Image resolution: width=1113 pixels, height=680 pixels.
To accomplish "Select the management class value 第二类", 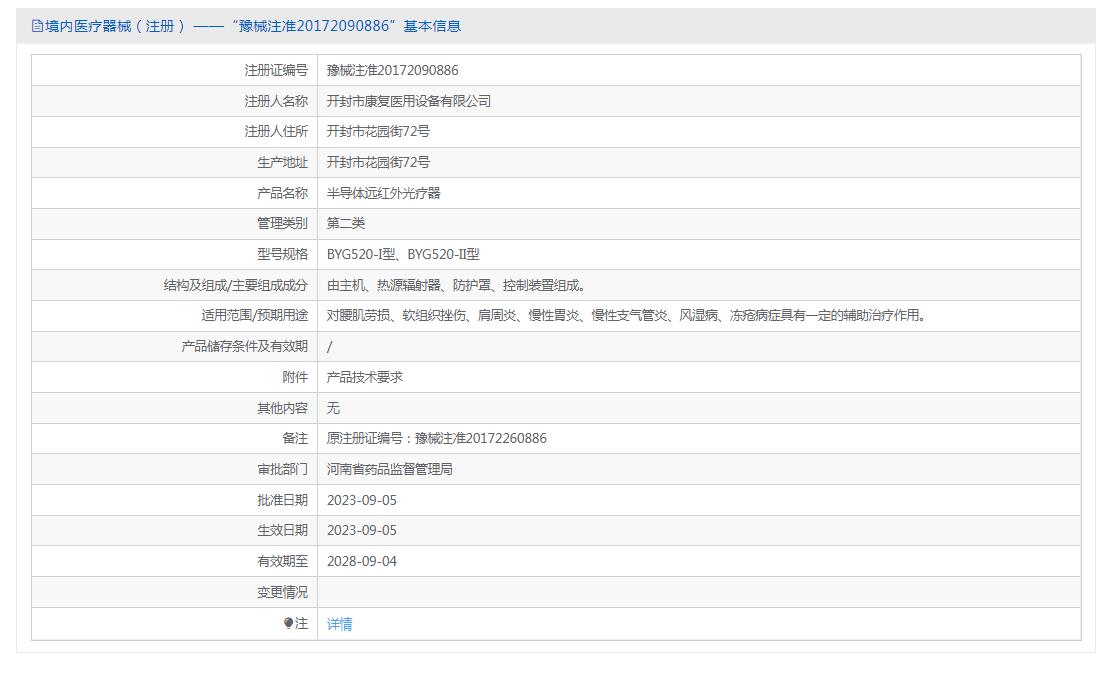I will pyautogui.click(x=346, y=224).
